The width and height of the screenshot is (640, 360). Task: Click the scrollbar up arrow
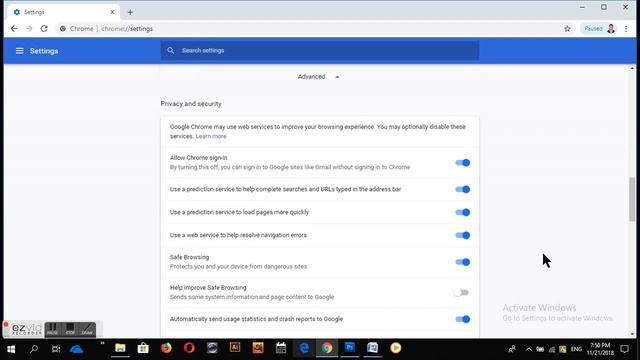click(x=632, y=69)
